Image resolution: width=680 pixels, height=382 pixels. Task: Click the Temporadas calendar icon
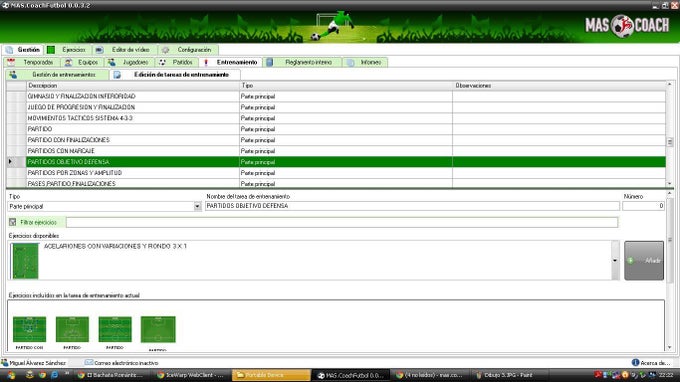point(12,62)
